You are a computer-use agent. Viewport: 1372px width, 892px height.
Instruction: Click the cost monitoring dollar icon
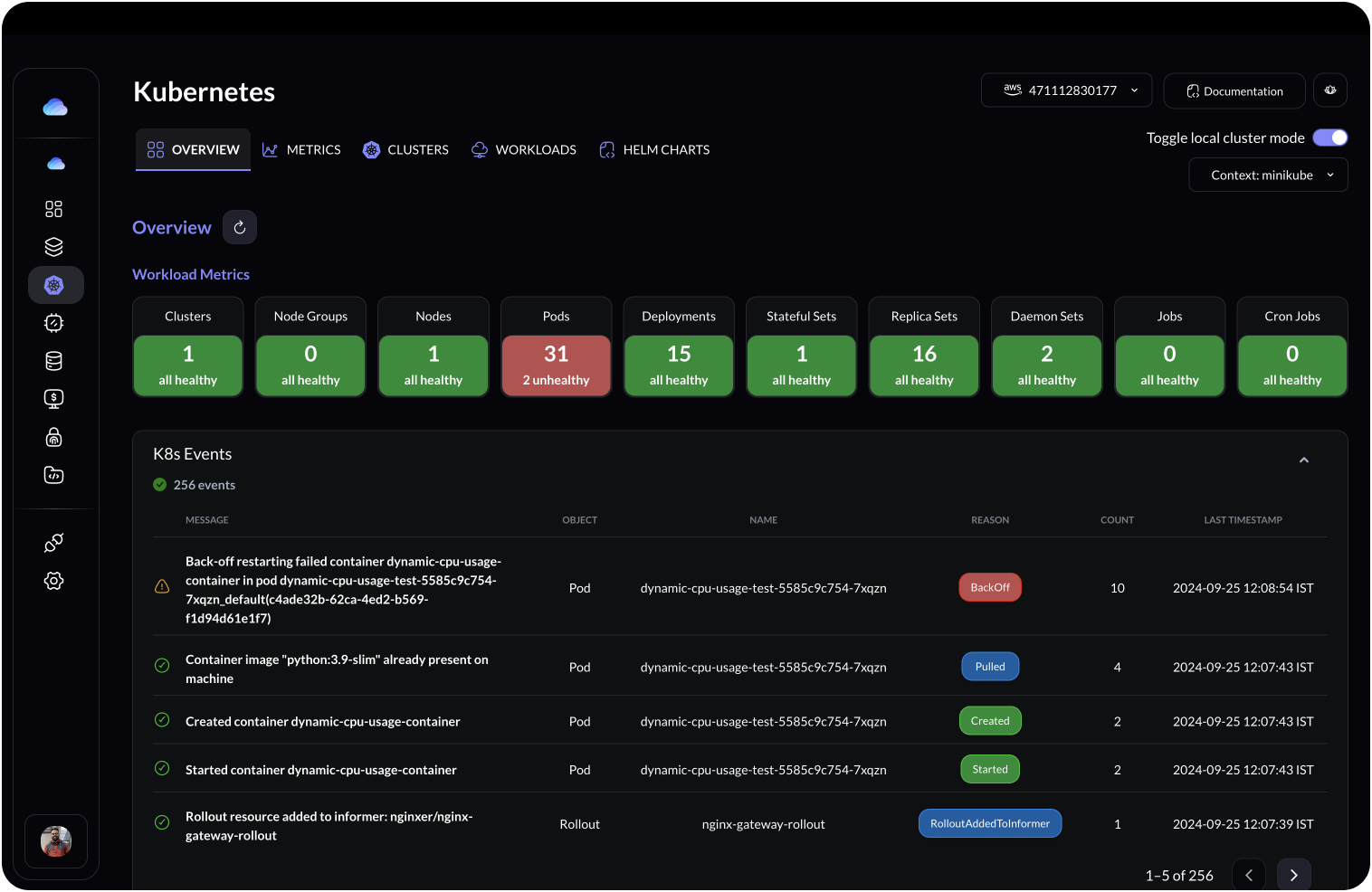point(53,398)
